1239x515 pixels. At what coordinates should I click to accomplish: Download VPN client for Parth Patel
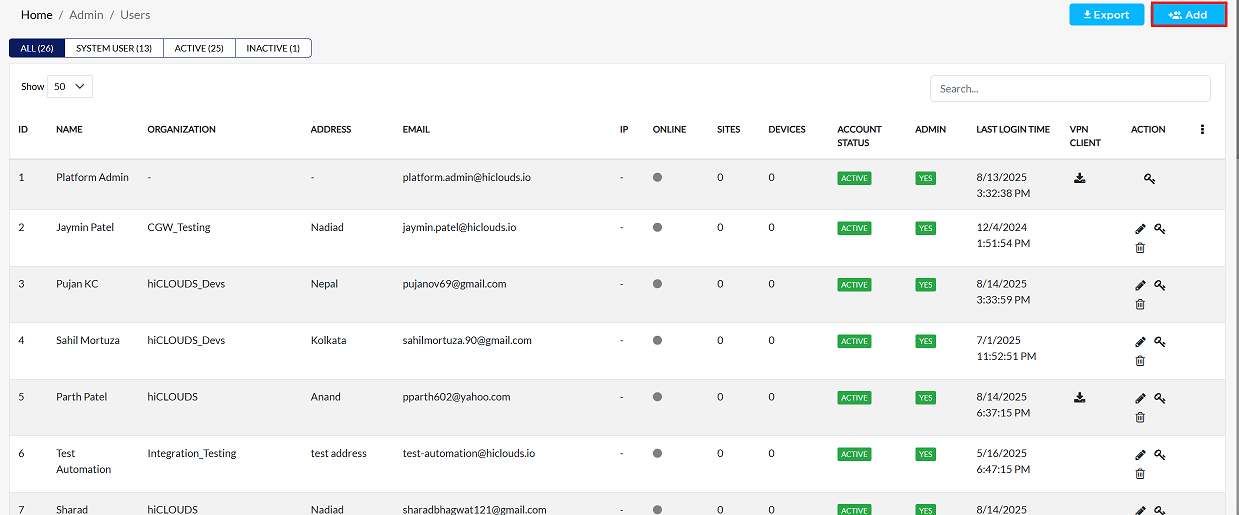1080,397
